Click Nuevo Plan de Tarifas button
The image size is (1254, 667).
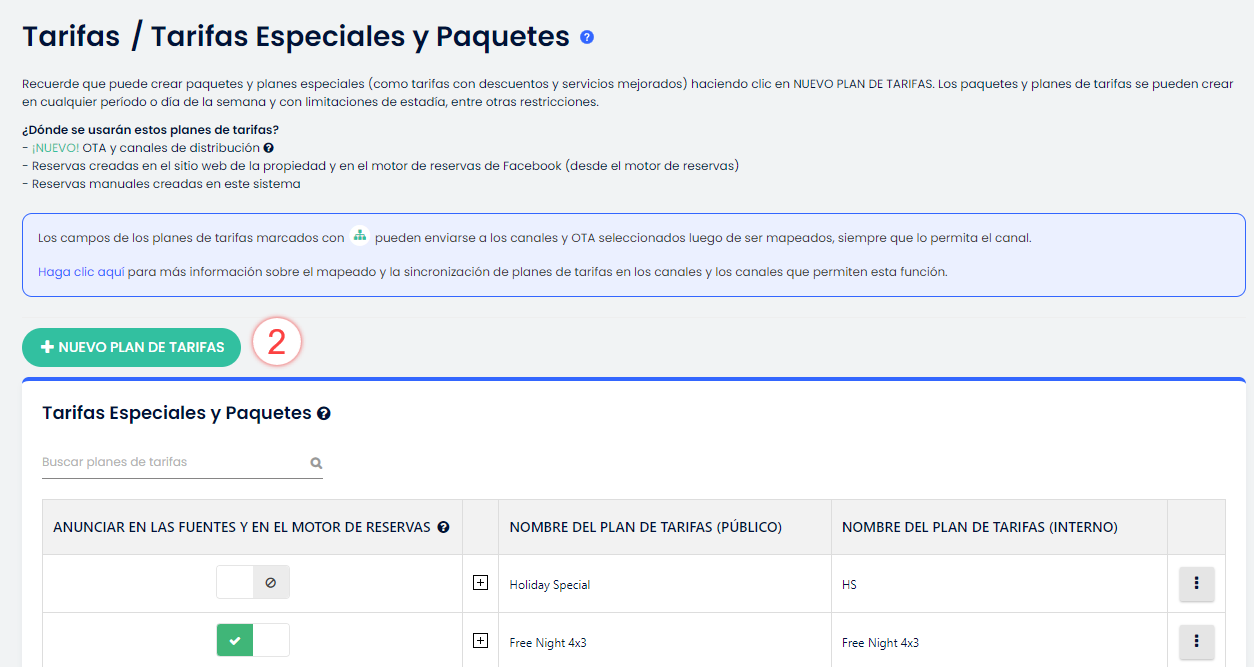pos(132,347)
